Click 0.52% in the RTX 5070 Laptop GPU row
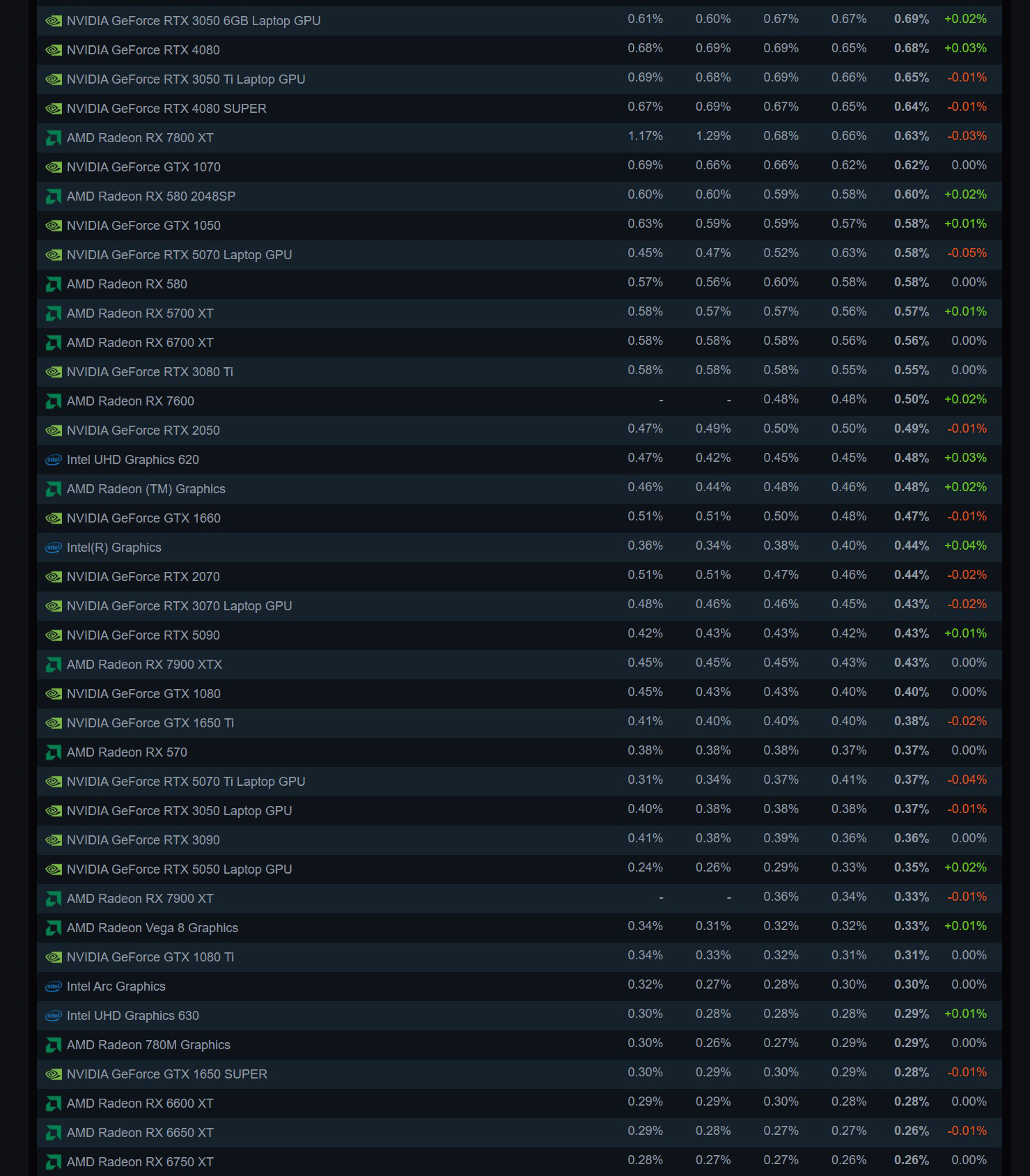 [x=781, y=253]
